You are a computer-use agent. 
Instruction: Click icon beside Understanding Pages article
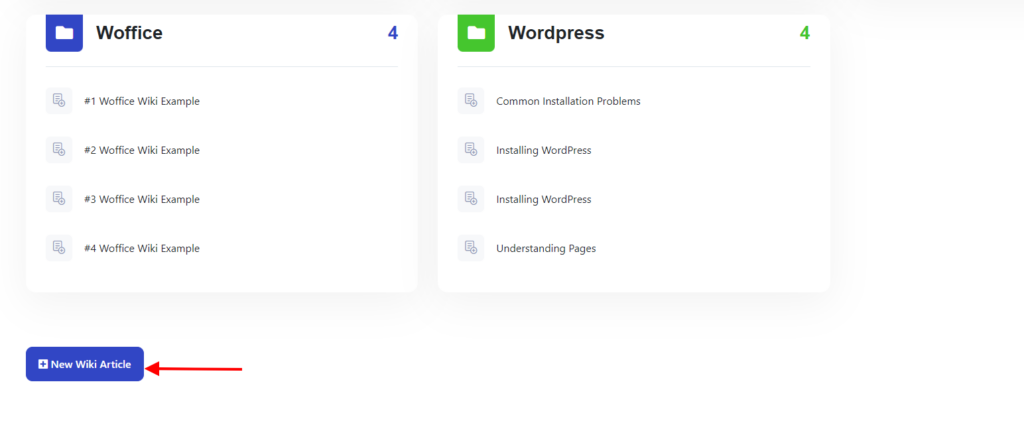click(x=471, y=248)
